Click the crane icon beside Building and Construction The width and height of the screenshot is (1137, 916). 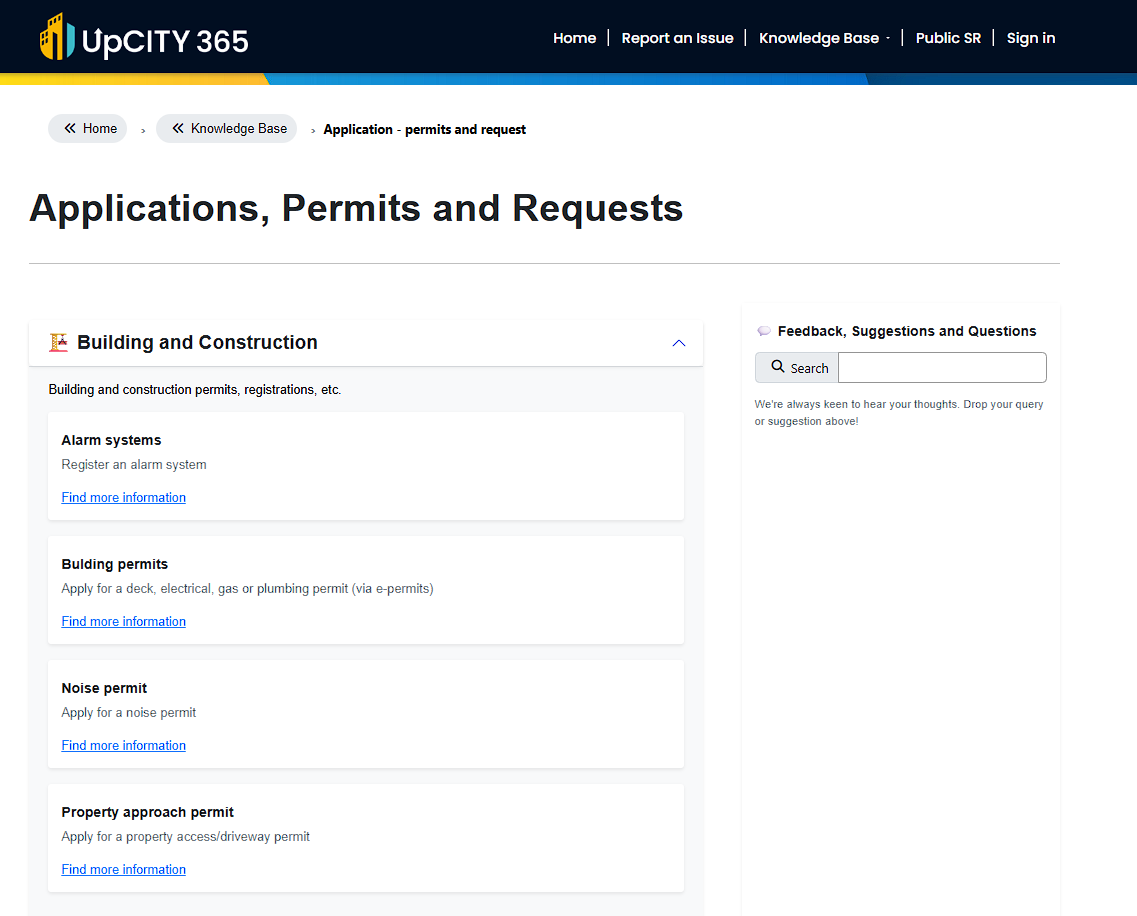[x=59, y=342]
